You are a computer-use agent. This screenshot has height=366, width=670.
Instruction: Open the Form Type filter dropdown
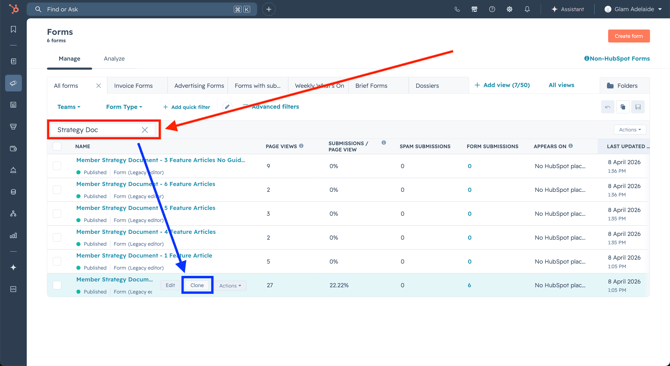(x=124, y=107)
